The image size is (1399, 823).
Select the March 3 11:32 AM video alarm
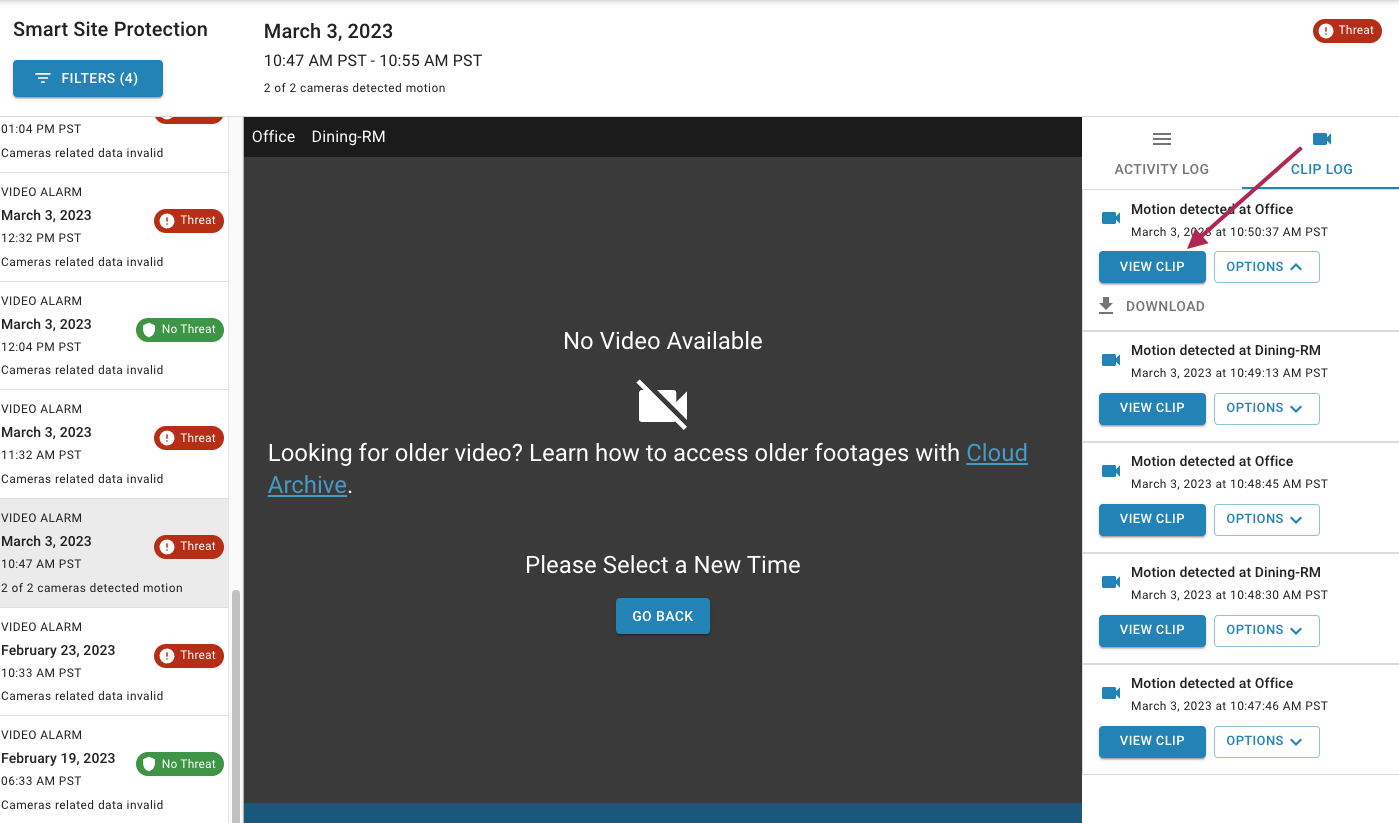click(114, 444)
